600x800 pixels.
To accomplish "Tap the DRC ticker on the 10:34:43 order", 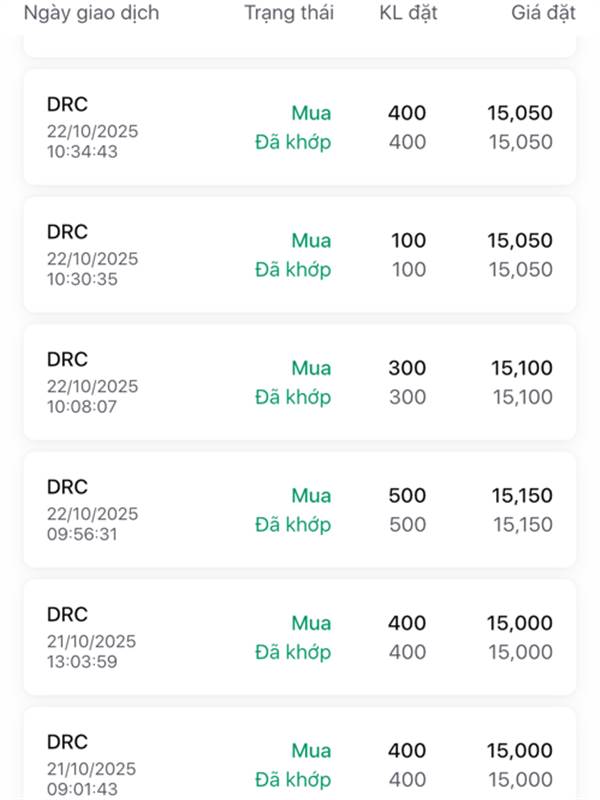I will pyautogui.click(x=67, y=104).
